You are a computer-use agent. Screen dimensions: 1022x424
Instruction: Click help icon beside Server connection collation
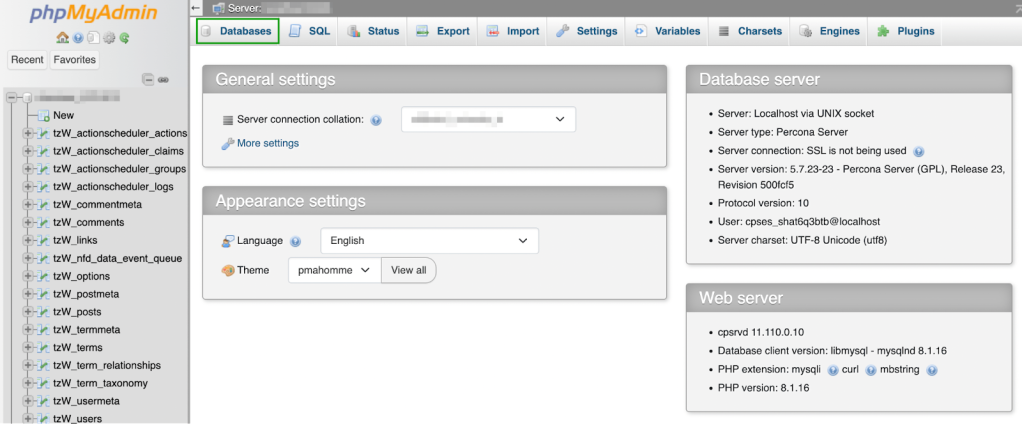pos(376,120)
